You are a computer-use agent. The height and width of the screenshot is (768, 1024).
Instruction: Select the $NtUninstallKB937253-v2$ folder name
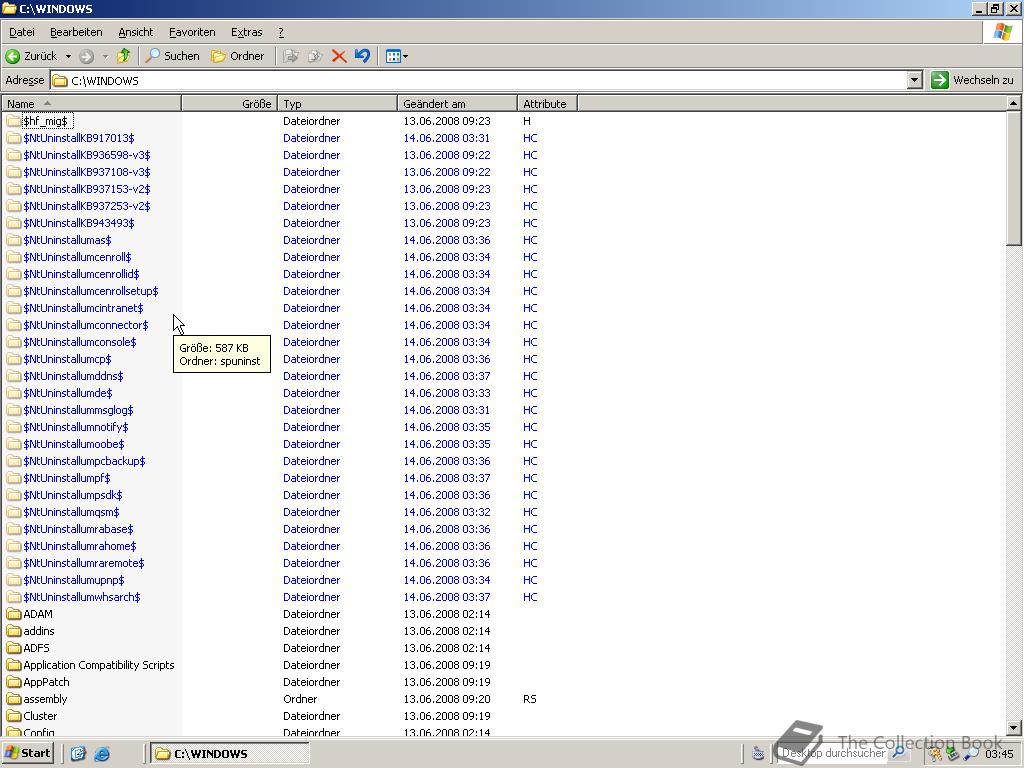pyautogui.click(x=87, y=206)
